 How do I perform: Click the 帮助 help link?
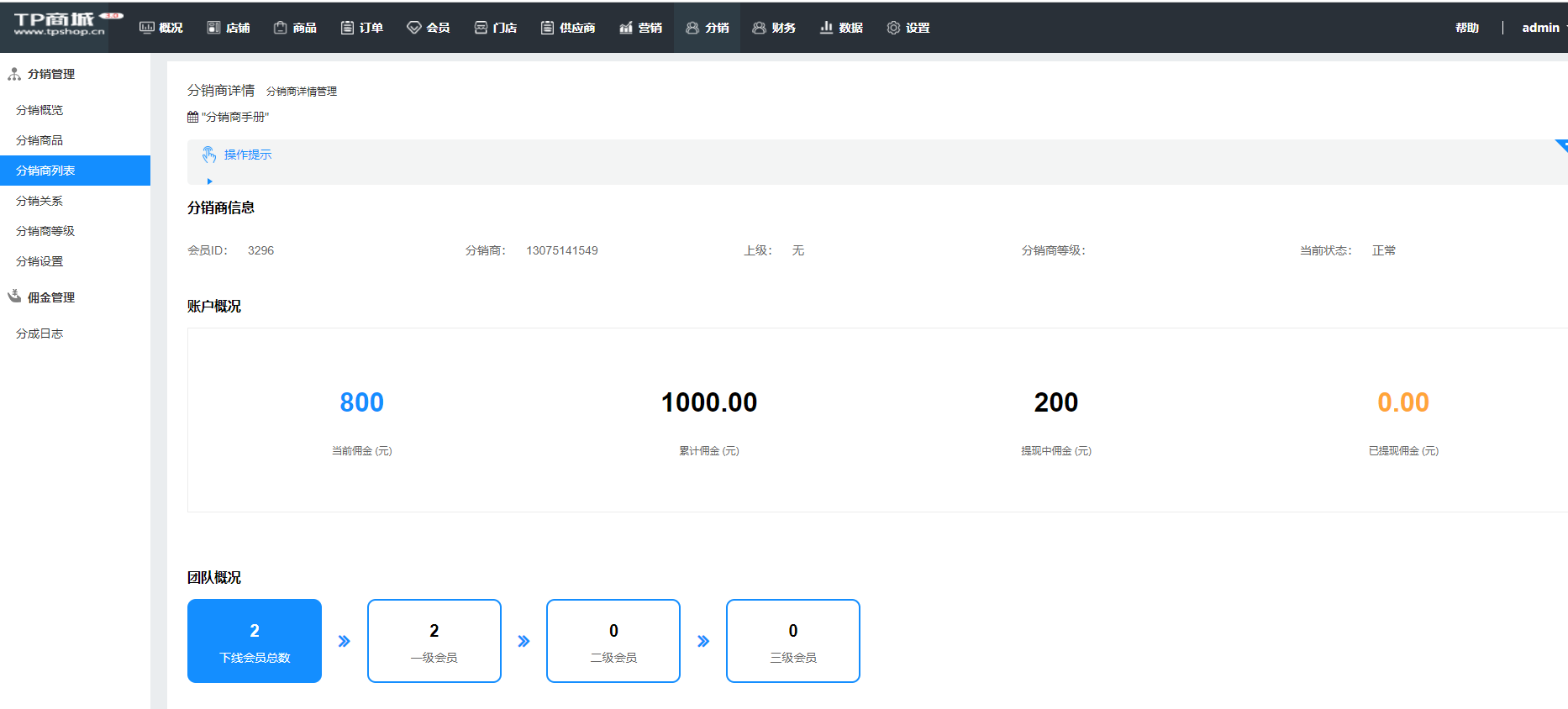click(1467, 28)
